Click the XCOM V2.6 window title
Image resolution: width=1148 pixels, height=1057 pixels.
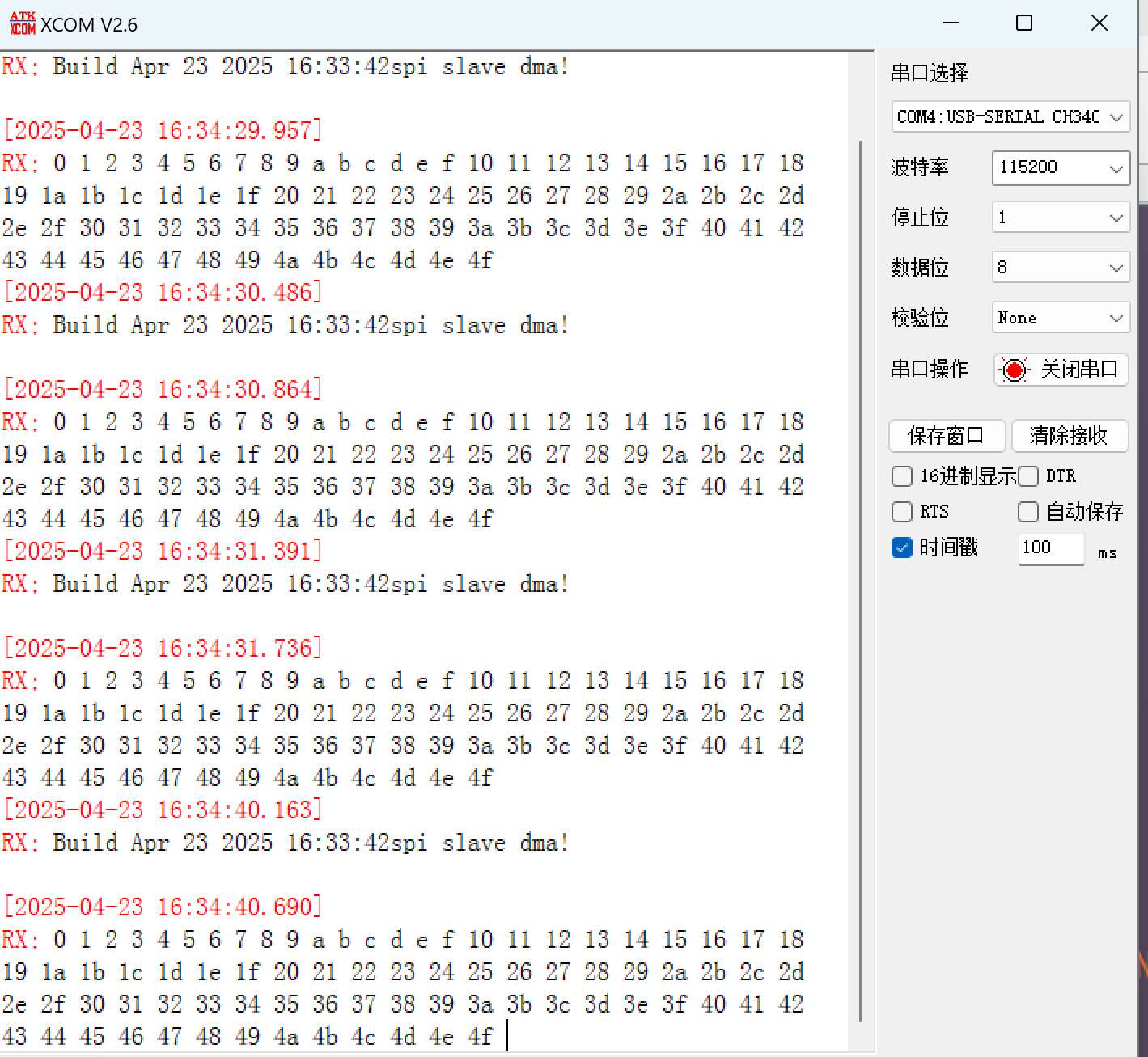tap(89, 25)
